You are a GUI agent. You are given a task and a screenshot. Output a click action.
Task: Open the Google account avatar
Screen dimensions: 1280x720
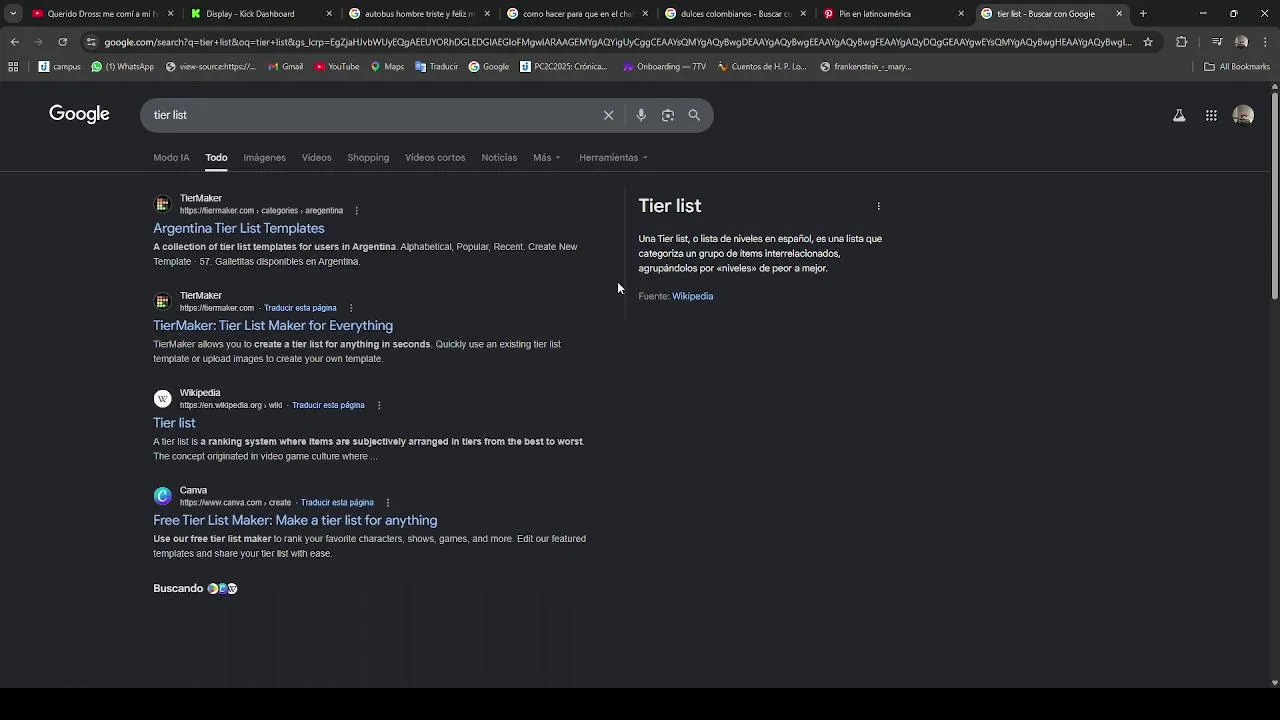tap(1243, 115)
